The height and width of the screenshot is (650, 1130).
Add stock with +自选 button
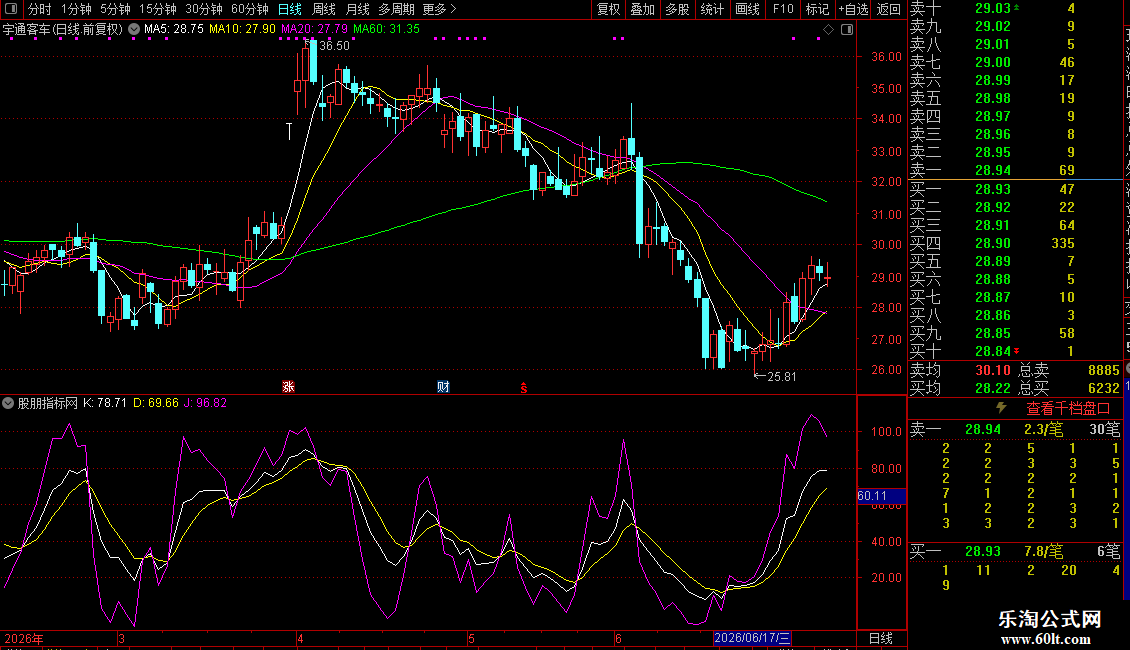[853, 9]
